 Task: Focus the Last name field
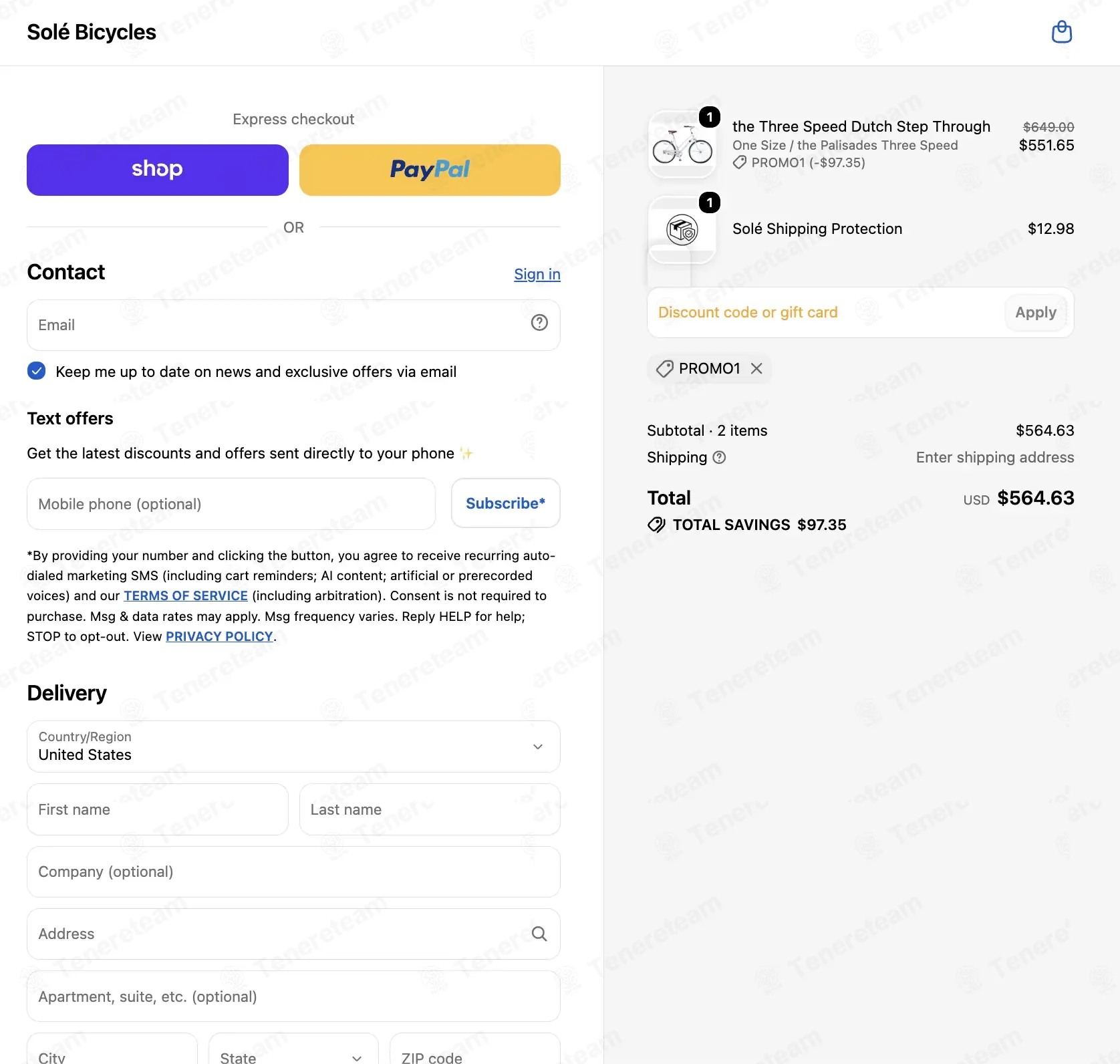coord(430,809)
